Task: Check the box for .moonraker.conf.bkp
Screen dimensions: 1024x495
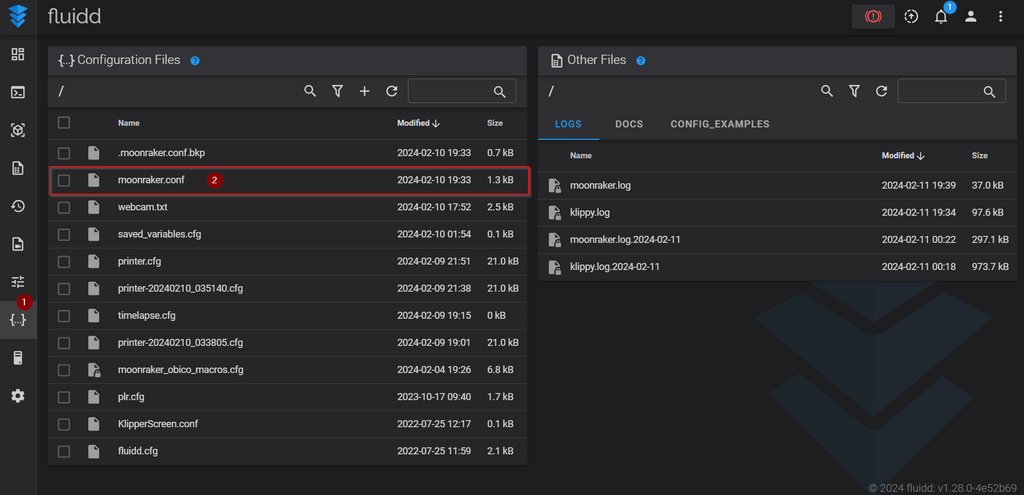Action: point(64,153)
